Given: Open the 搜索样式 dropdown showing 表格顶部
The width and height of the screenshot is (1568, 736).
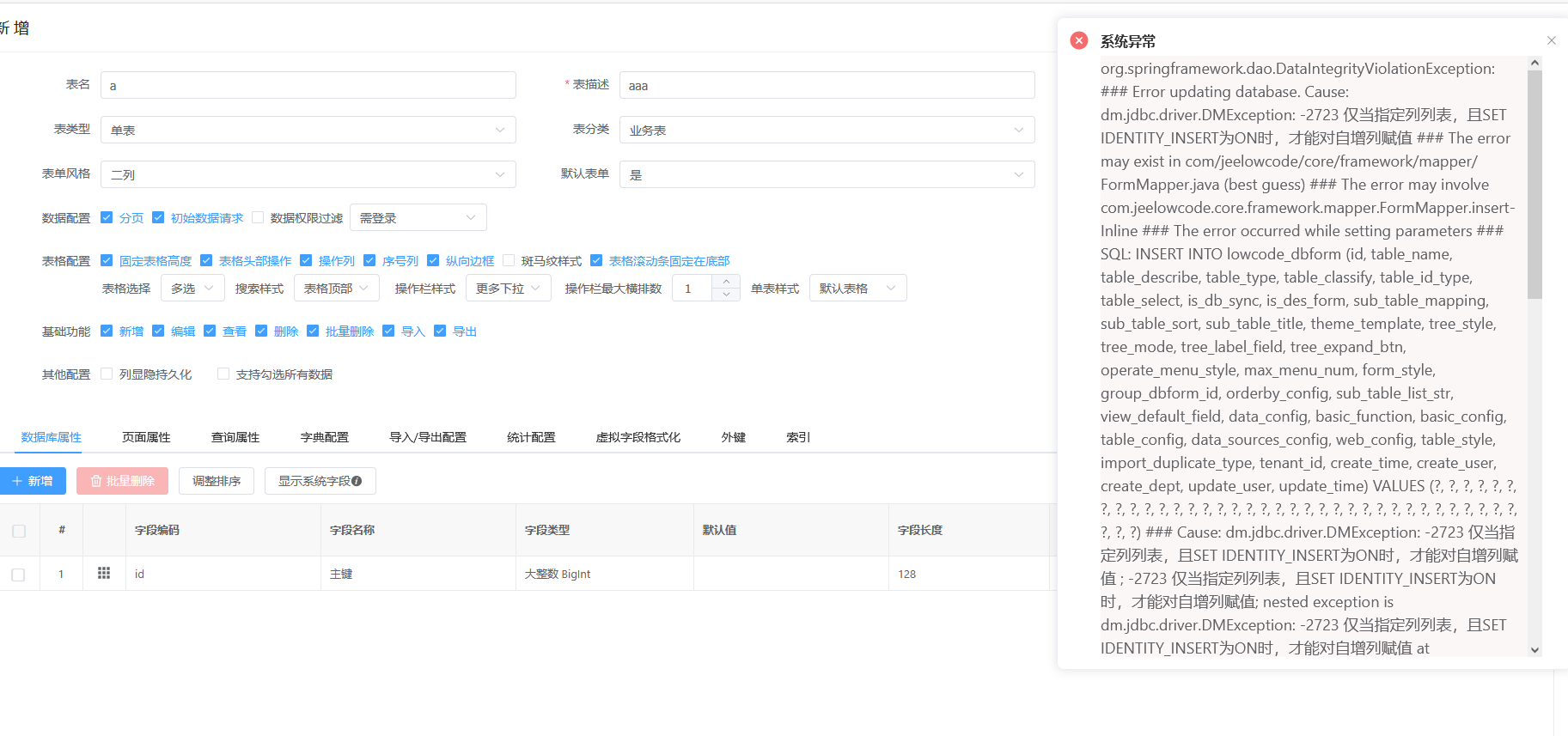Looking at the screenshot, I should [336, 289].
